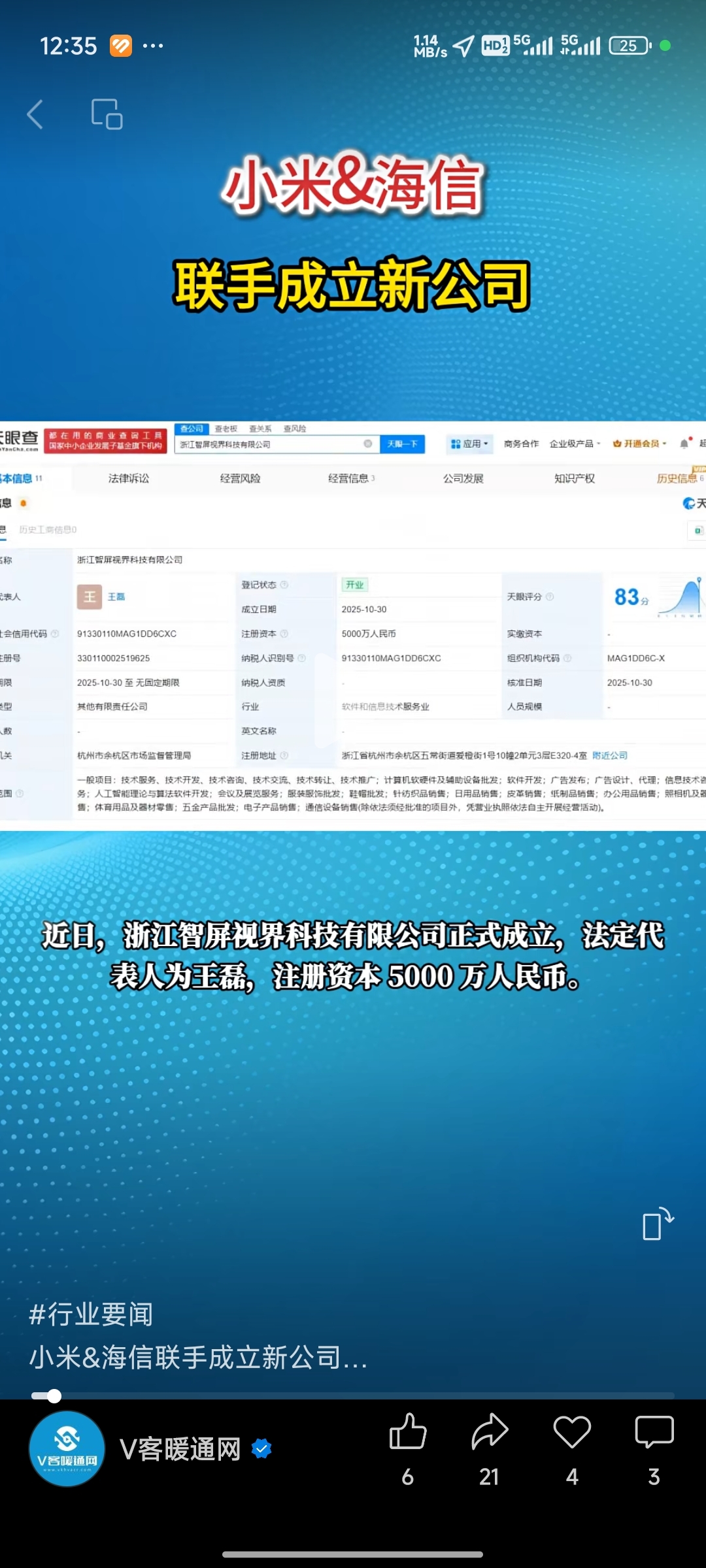Select the 查公司 search tab
The height and width of the screenshot is (1568, 706).
tap(192, 429)
